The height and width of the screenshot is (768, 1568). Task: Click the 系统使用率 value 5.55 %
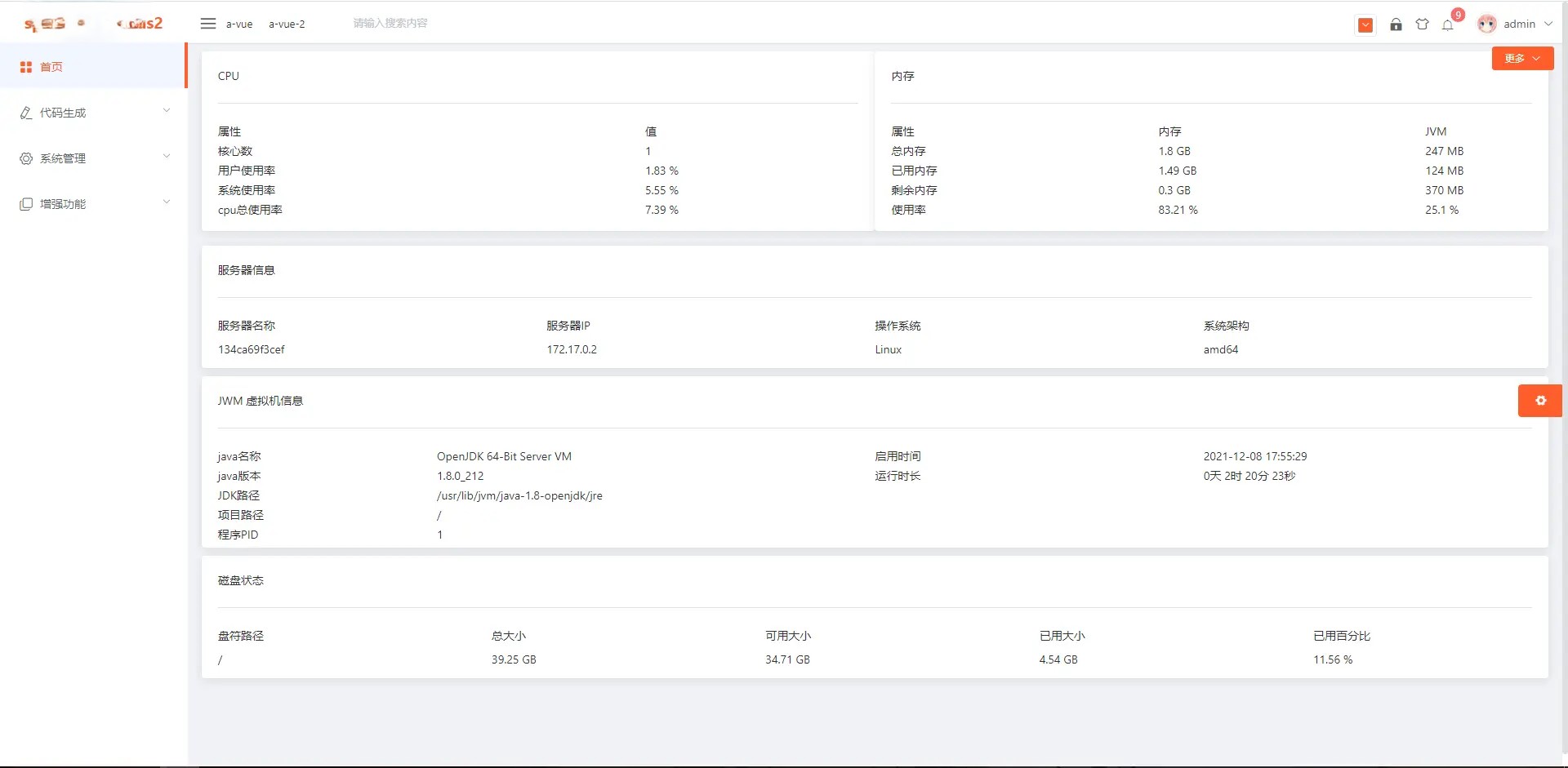pyautogui.click(x=661, y=190)
